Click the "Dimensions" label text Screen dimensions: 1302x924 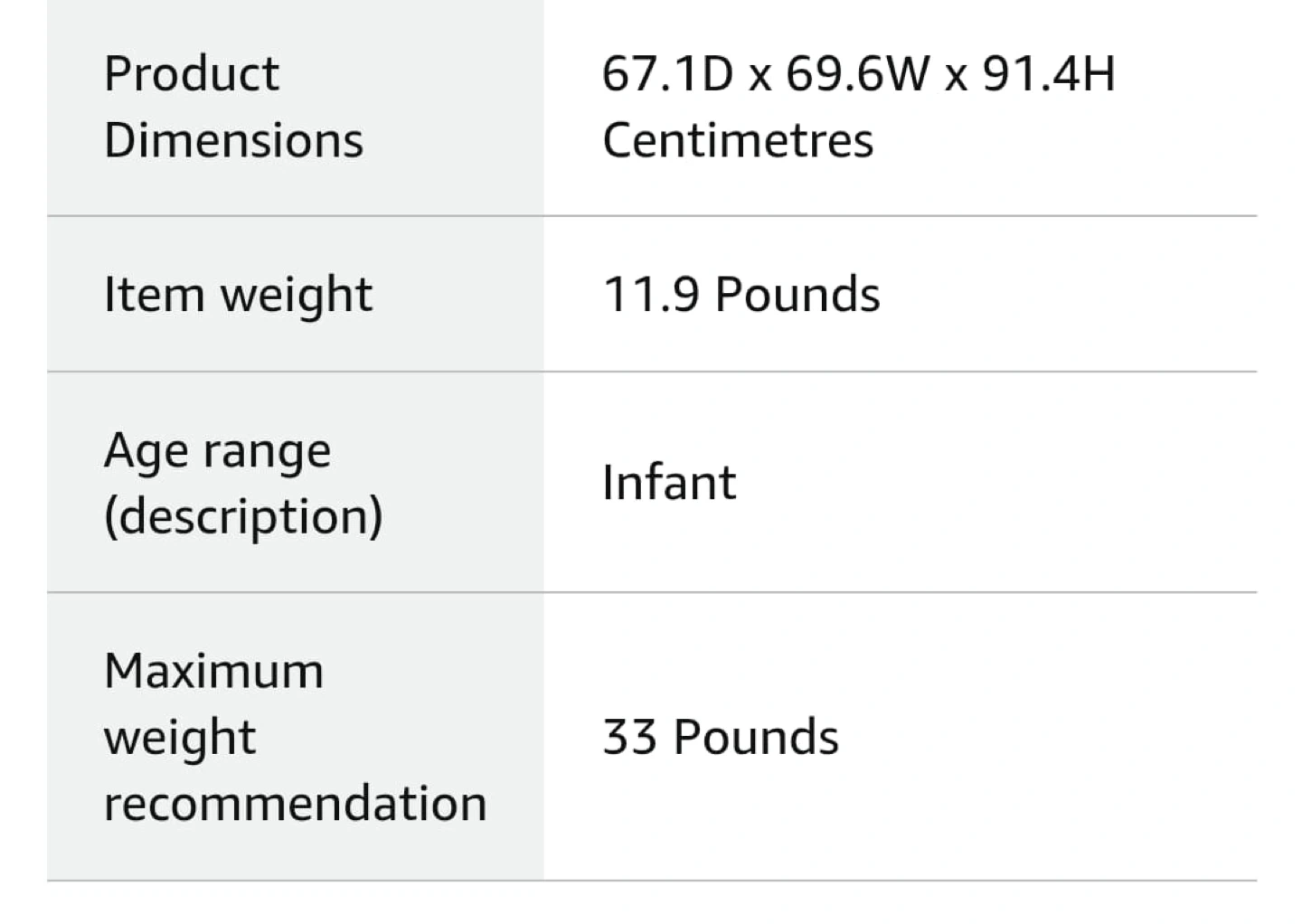click(x=233, y=140)
